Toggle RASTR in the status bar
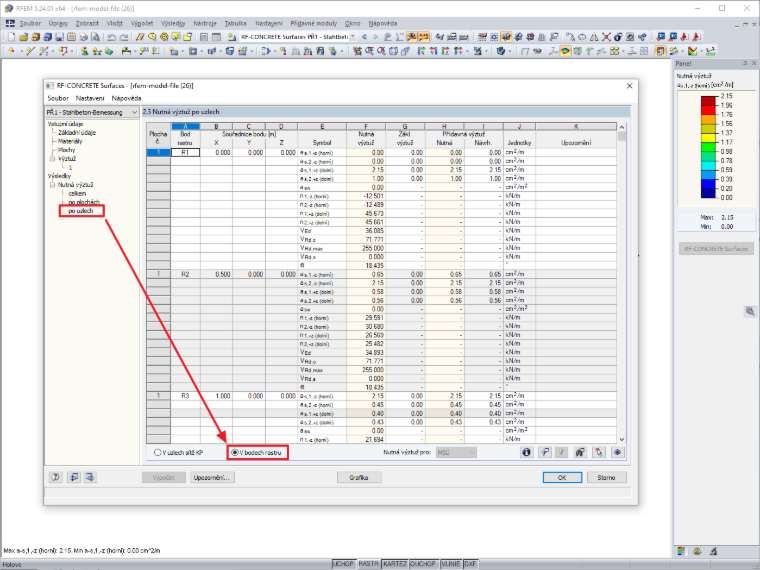 pyautogui.click(x=368, y=564)
